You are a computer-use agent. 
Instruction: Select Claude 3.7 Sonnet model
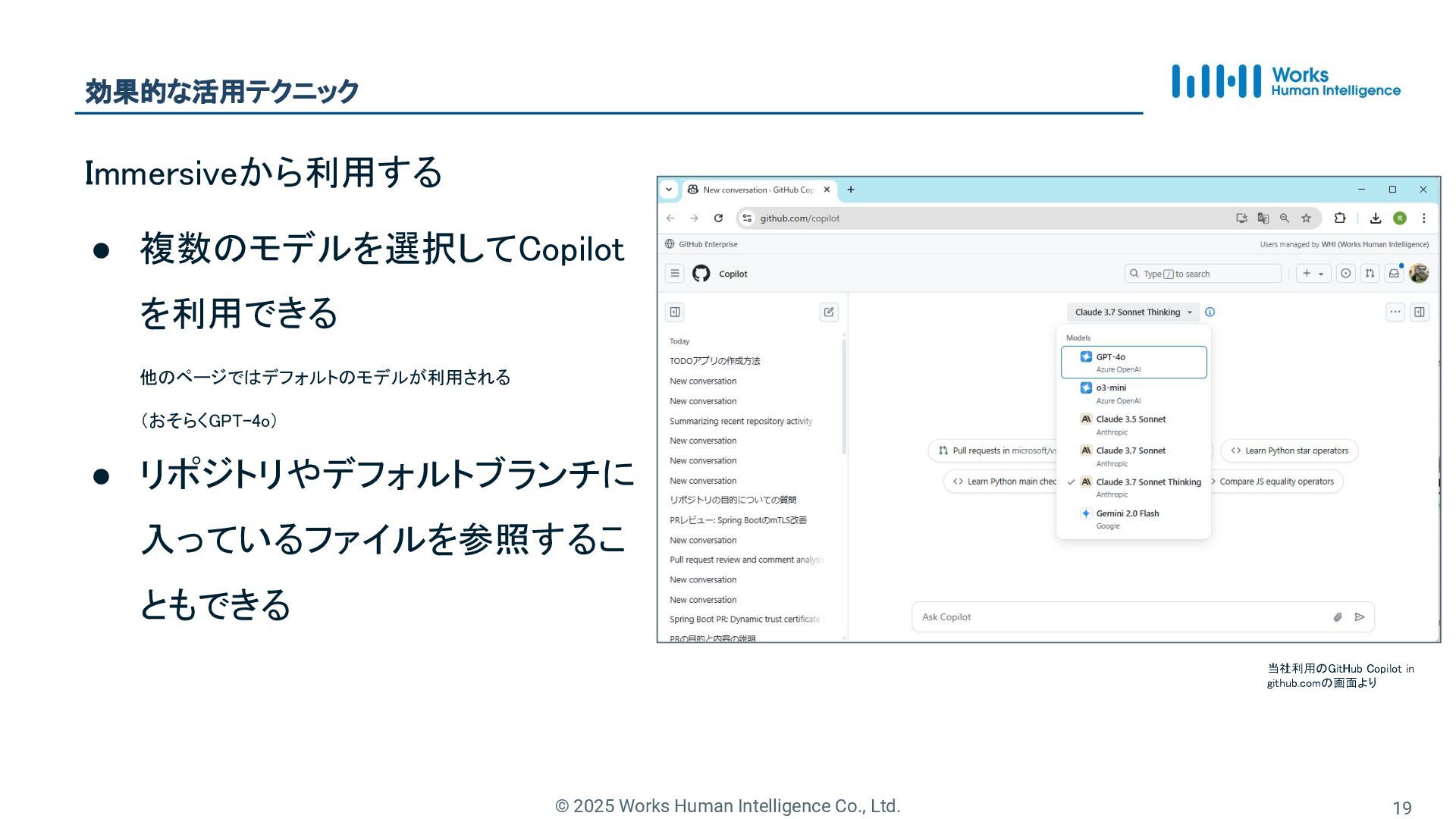[x=1134, y=457]
